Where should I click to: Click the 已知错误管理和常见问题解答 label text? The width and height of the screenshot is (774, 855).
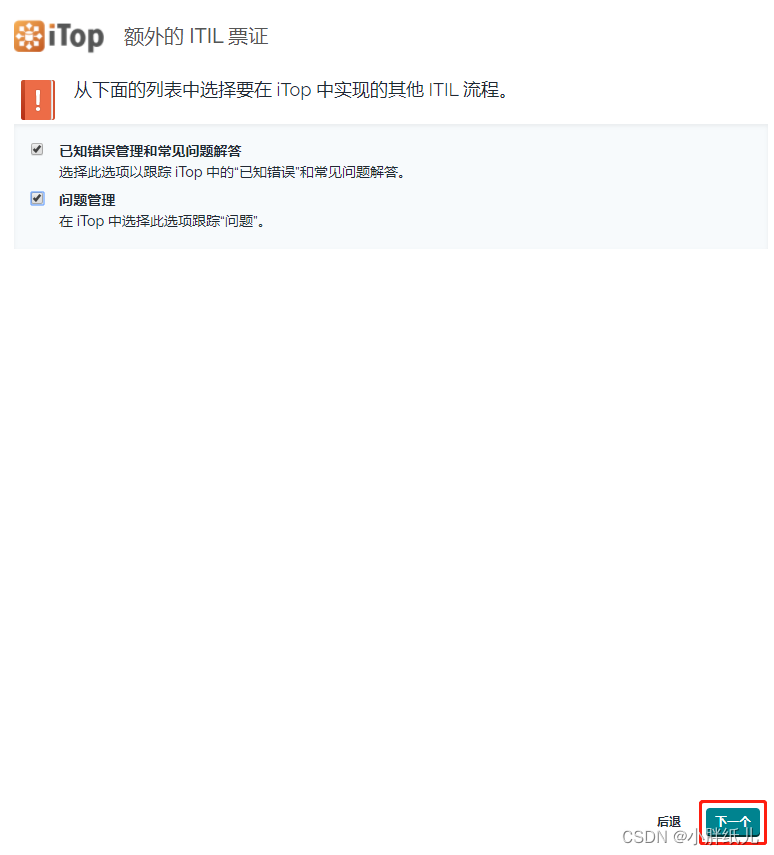point(150,151)
